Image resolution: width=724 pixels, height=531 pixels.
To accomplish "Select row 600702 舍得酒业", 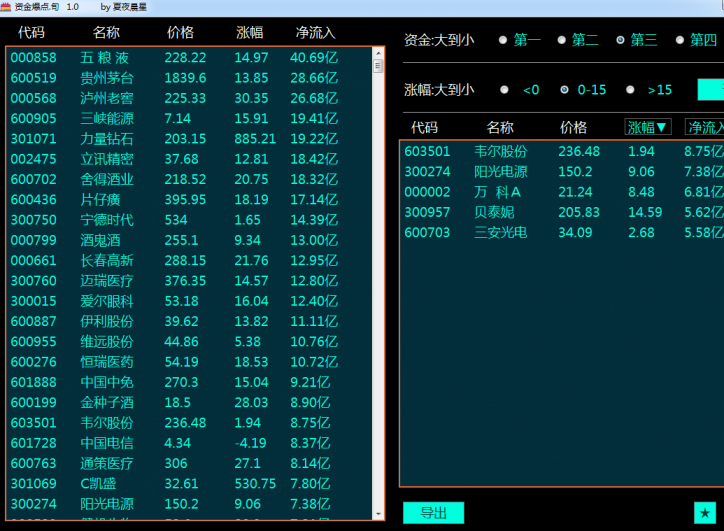I will tap(189, 180).
